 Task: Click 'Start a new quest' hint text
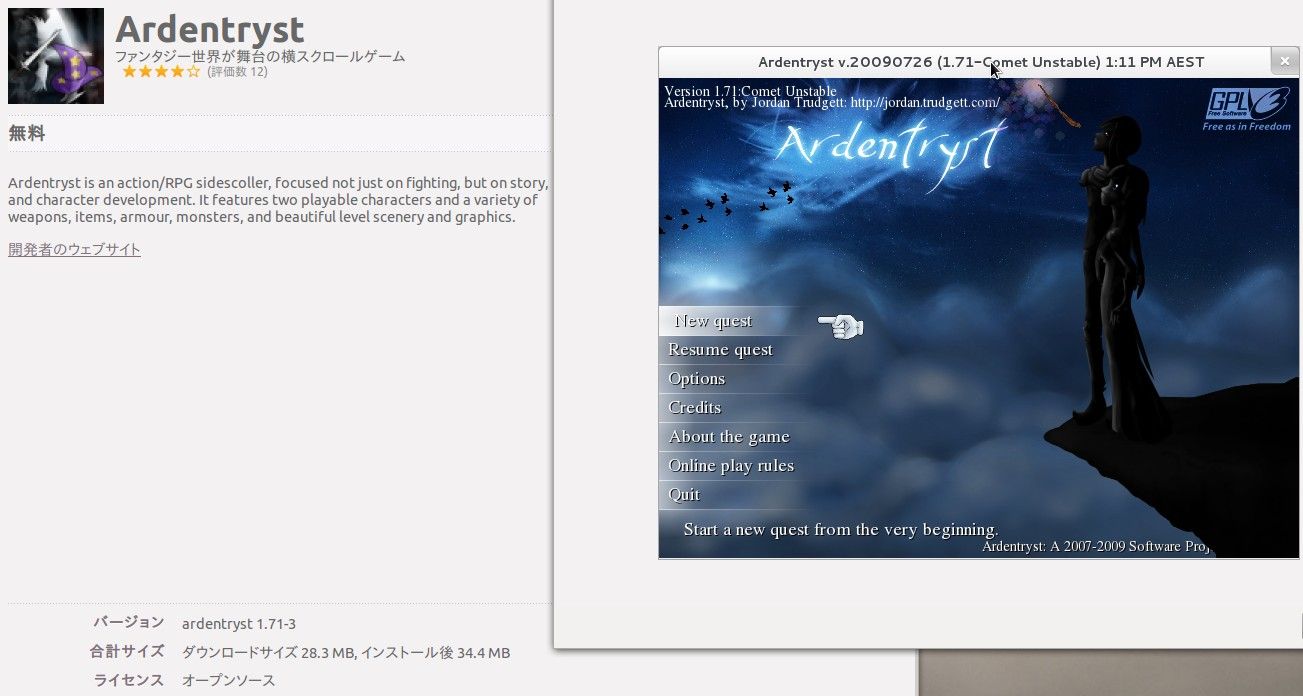pyautogui.click(x=841, y=530)
